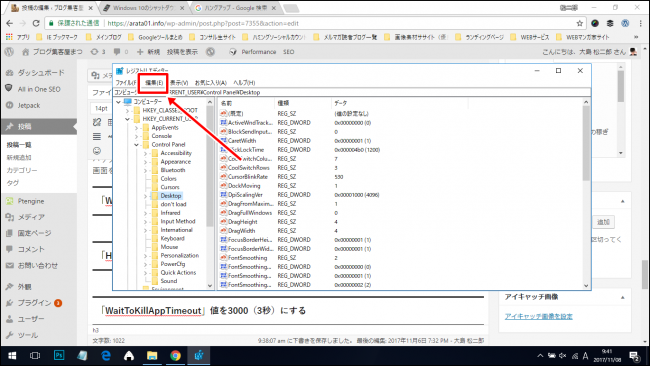This screenshot has width=650, height=366.
Task: Open the アプリ shortcut in bookmarks bar
Action: point(18,37)
